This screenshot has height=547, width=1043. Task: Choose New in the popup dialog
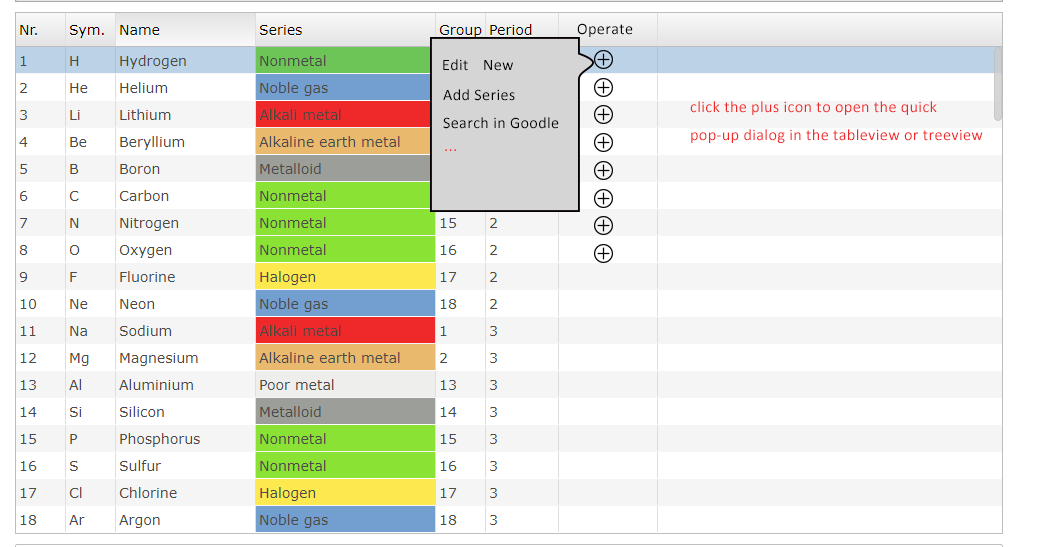coord(498,65)
